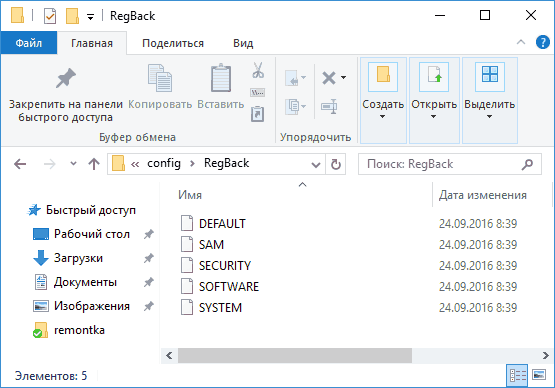The height and width of the screenshot is (388, 555).
Task: Show hidden path with double chevron in address bar
Action: click(135, 164)
